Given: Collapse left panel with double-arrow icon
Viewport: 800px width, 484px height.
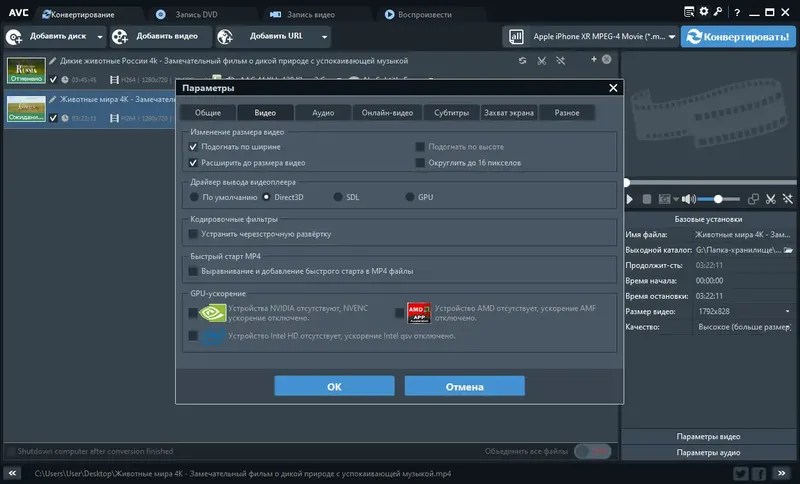Looking at the screenshot, I should click(x=12, y=473).
